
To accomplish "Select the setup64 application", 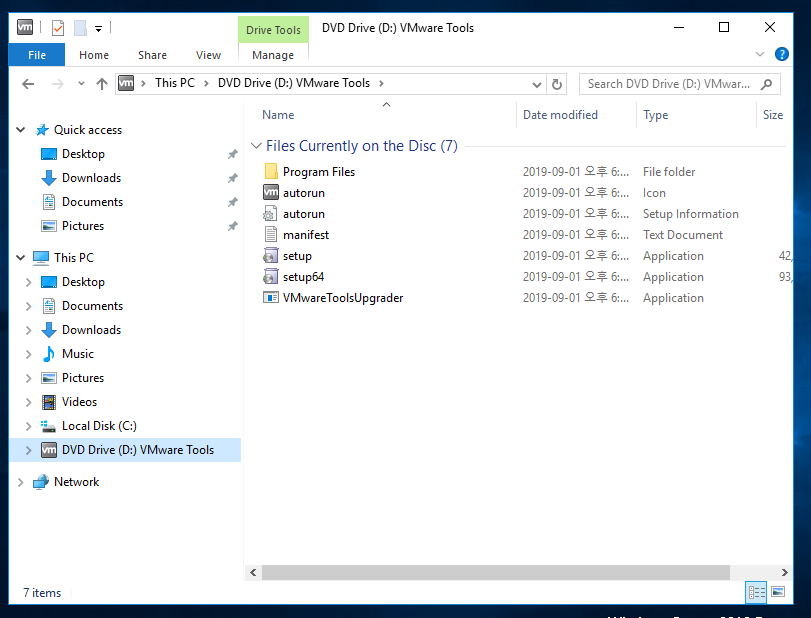I will [x=303, y=277].
